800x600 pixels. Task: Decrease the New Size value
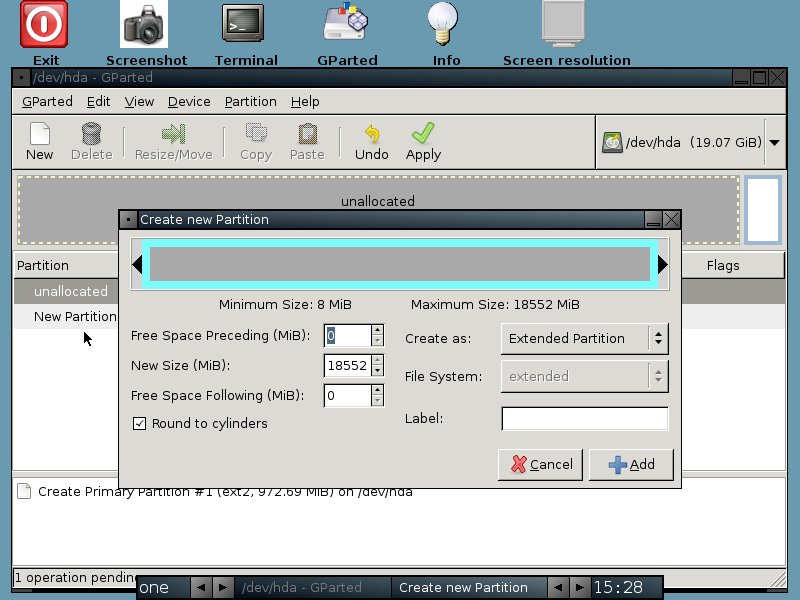(x=378, y=371)
